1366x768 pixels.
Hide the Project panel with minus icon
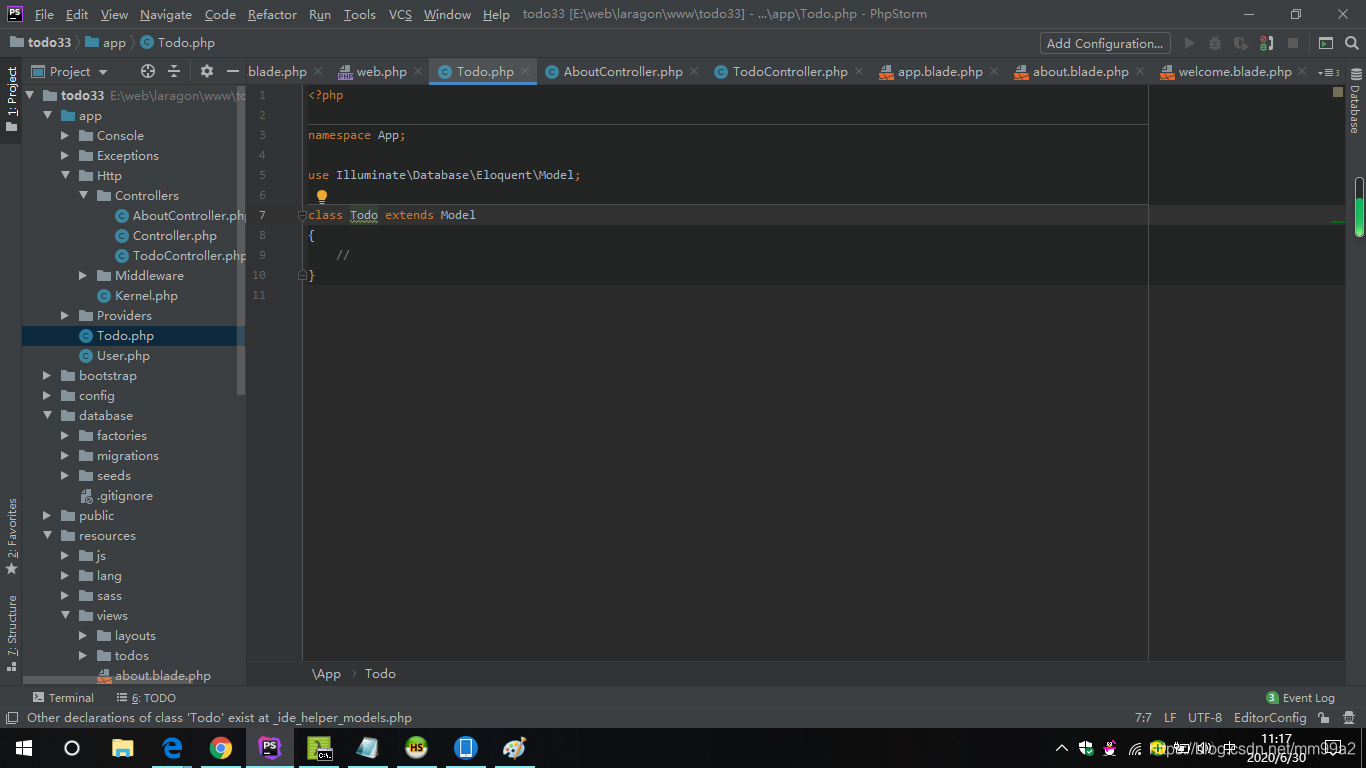pos(233,71)
